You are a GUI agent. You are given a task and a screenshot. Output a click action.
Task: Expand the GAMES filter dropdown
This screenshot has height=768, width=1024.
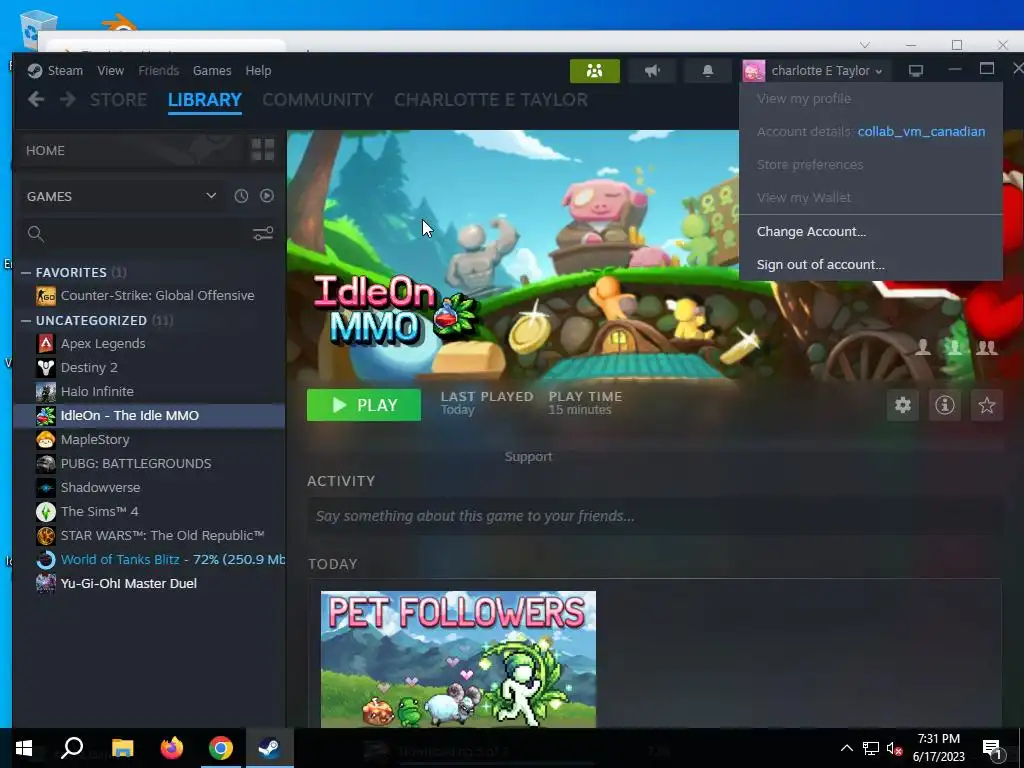pyautogui.click(x=211, y=196)
